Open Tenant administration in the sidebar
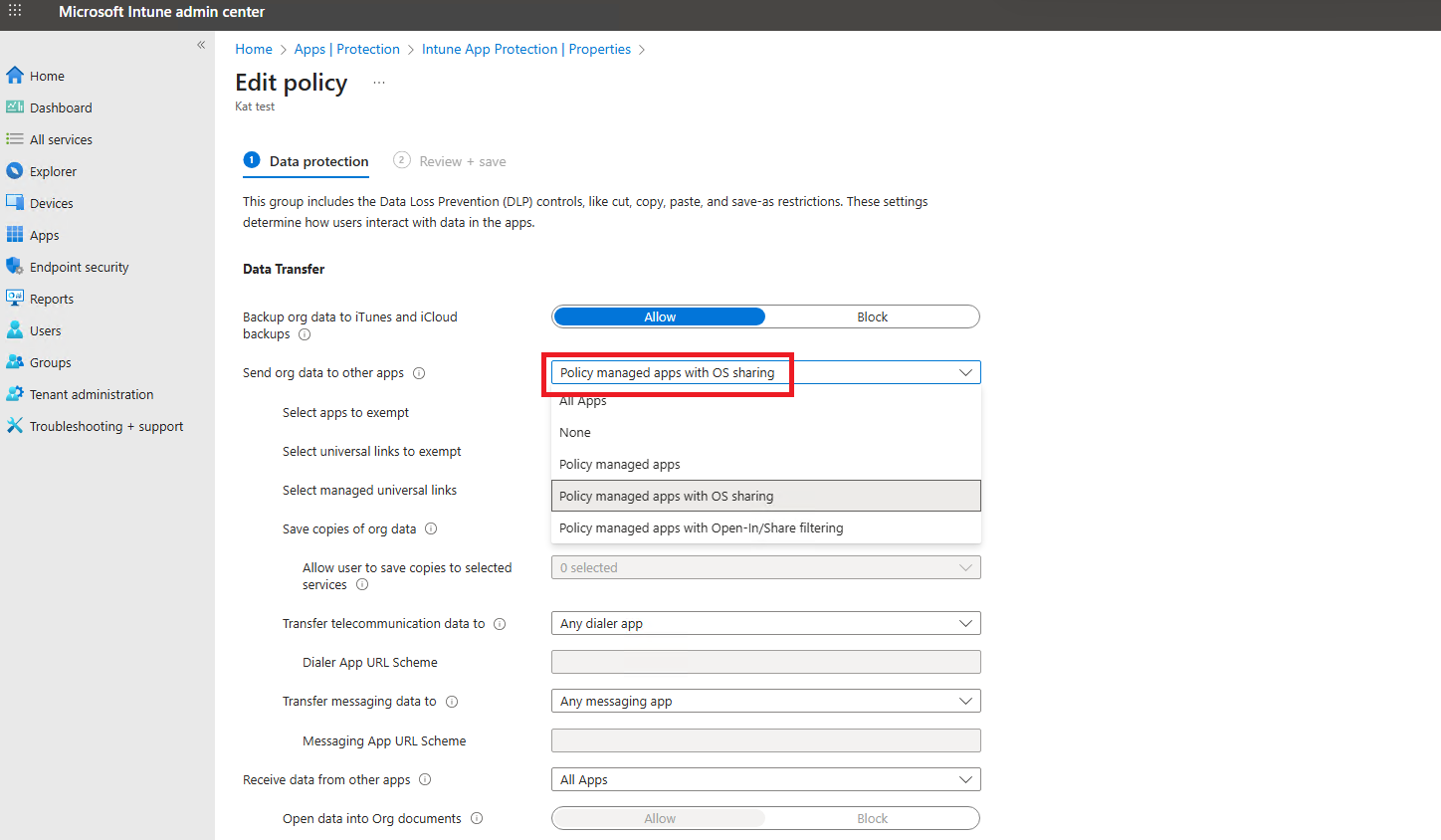The width and height of the screenshot is (1441, 840). pyautogui.click(x=92, y=394)
